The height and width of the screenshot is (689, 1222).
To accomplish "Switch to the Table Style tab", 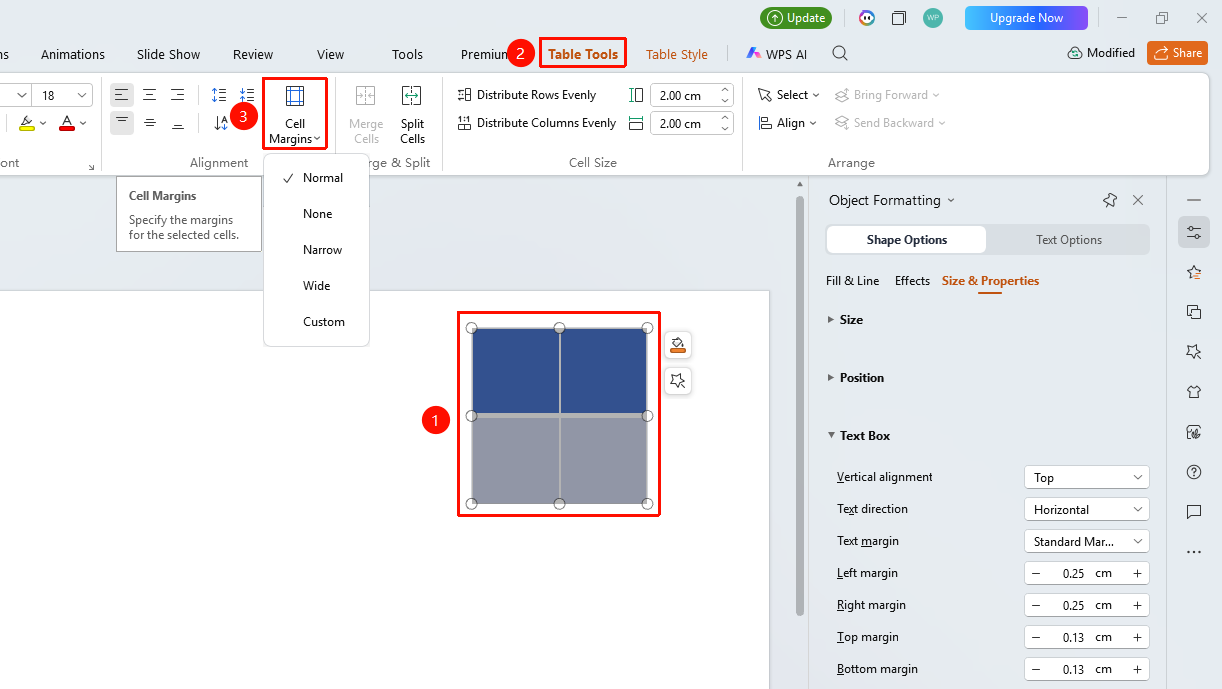I will click(676, 54).
